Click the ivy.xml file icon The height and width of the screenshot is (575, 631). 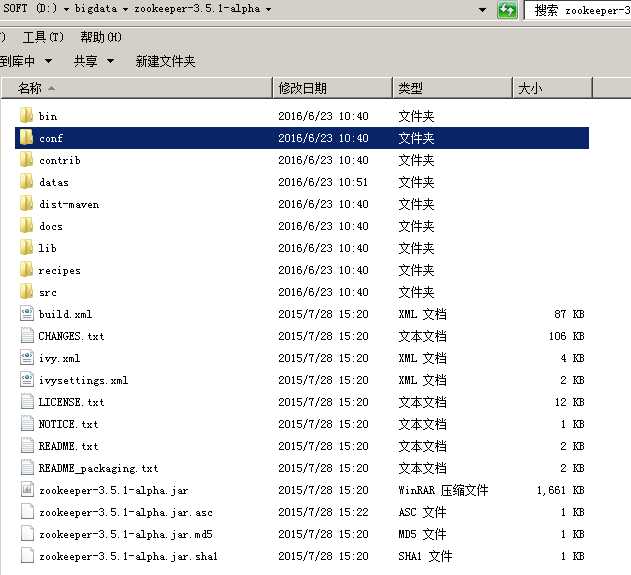[27, 358]
